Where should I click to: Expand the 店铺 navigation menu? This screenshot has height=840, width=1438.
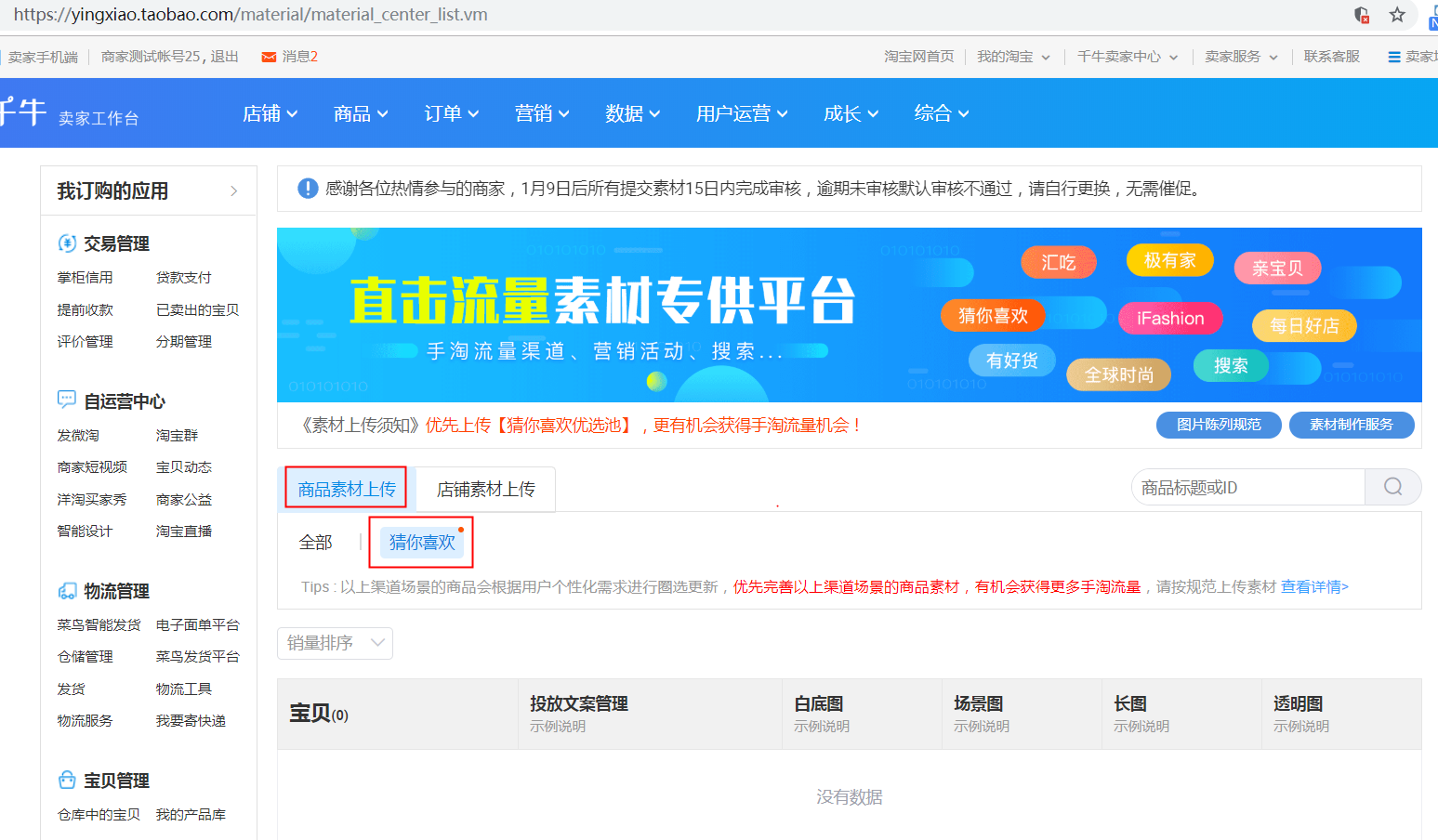pyautogui.click(x=270, y=113)
